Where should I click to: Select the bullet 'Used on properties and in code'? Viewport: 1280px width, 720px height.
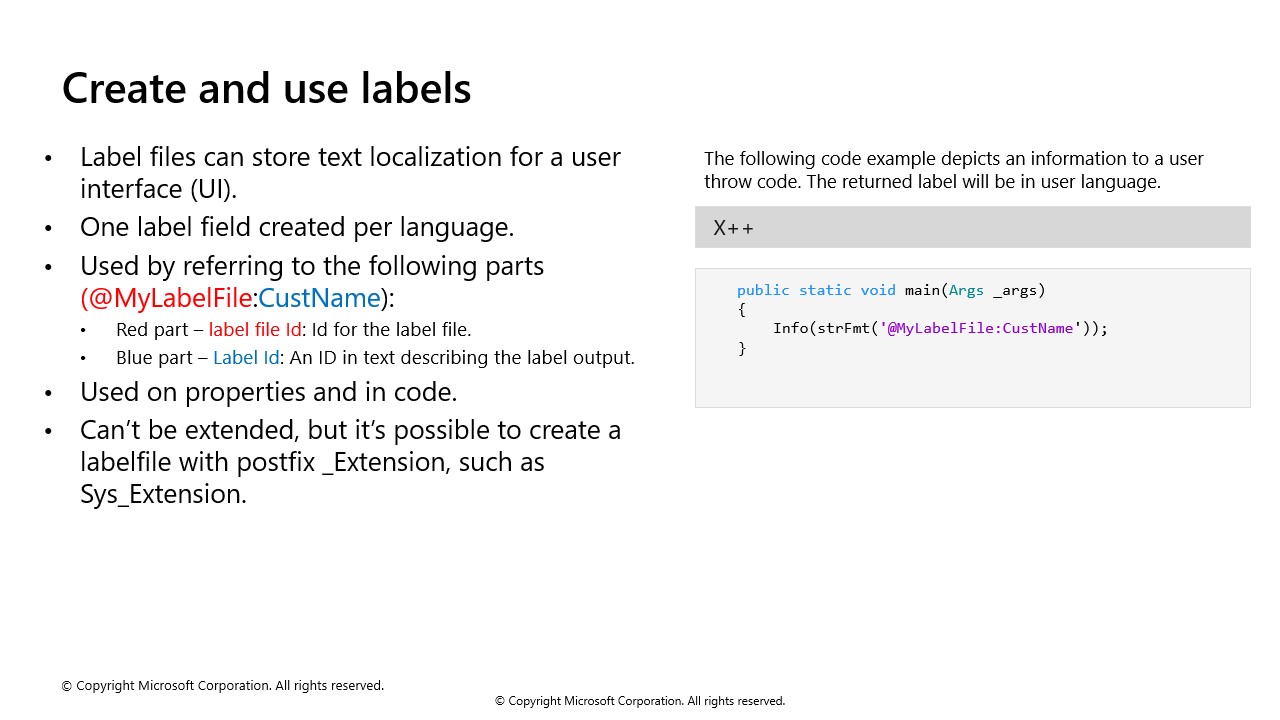[268, 391]
